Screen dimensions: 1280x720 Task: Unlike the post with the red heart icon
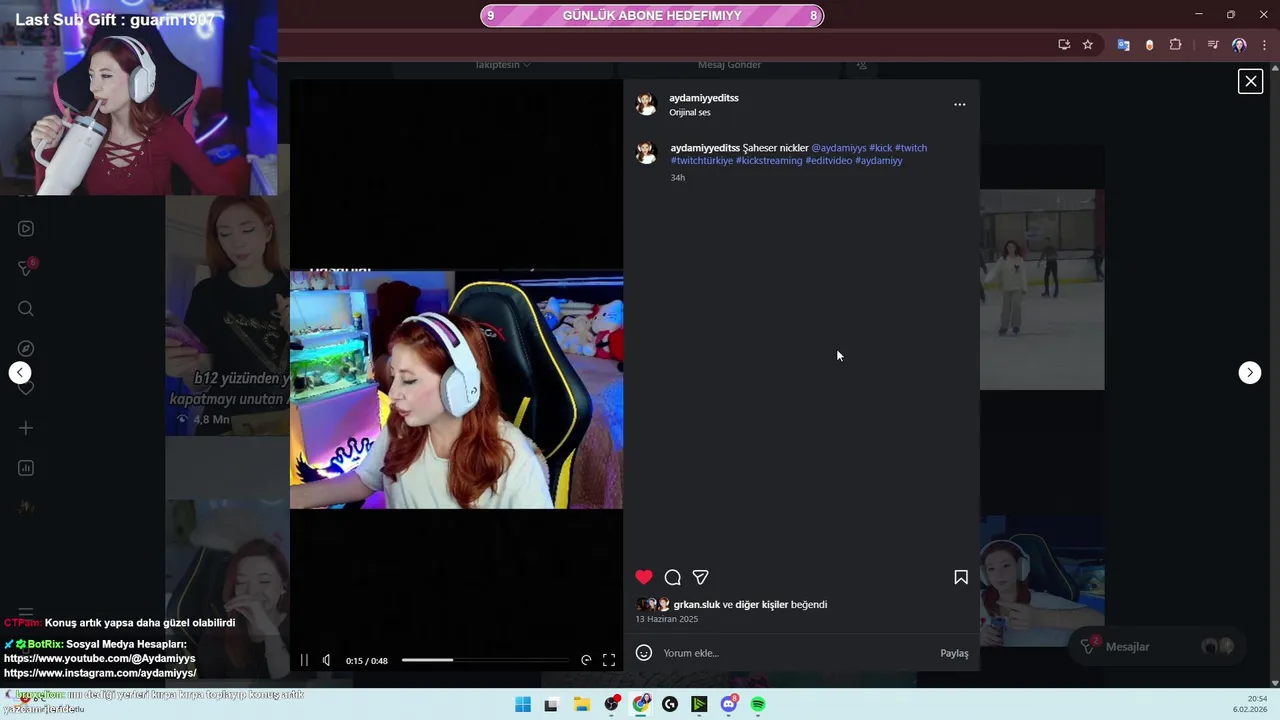pos(644,577)
